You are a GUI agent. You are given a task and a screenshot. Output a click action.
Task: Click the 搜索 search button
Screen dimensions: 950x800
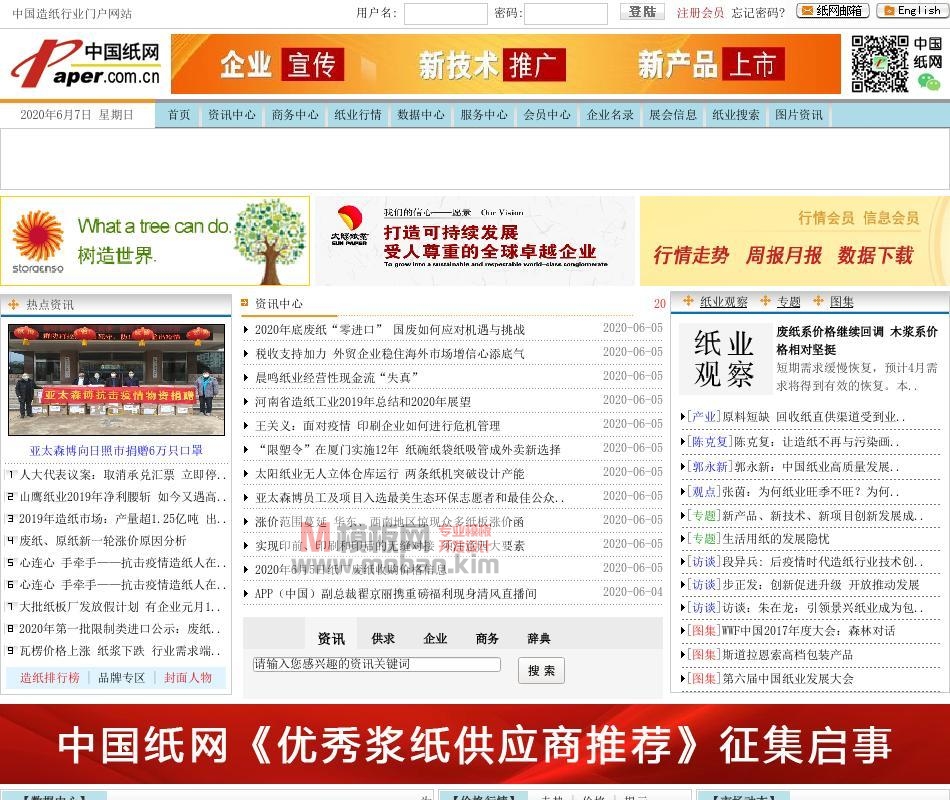coord(541,670)
